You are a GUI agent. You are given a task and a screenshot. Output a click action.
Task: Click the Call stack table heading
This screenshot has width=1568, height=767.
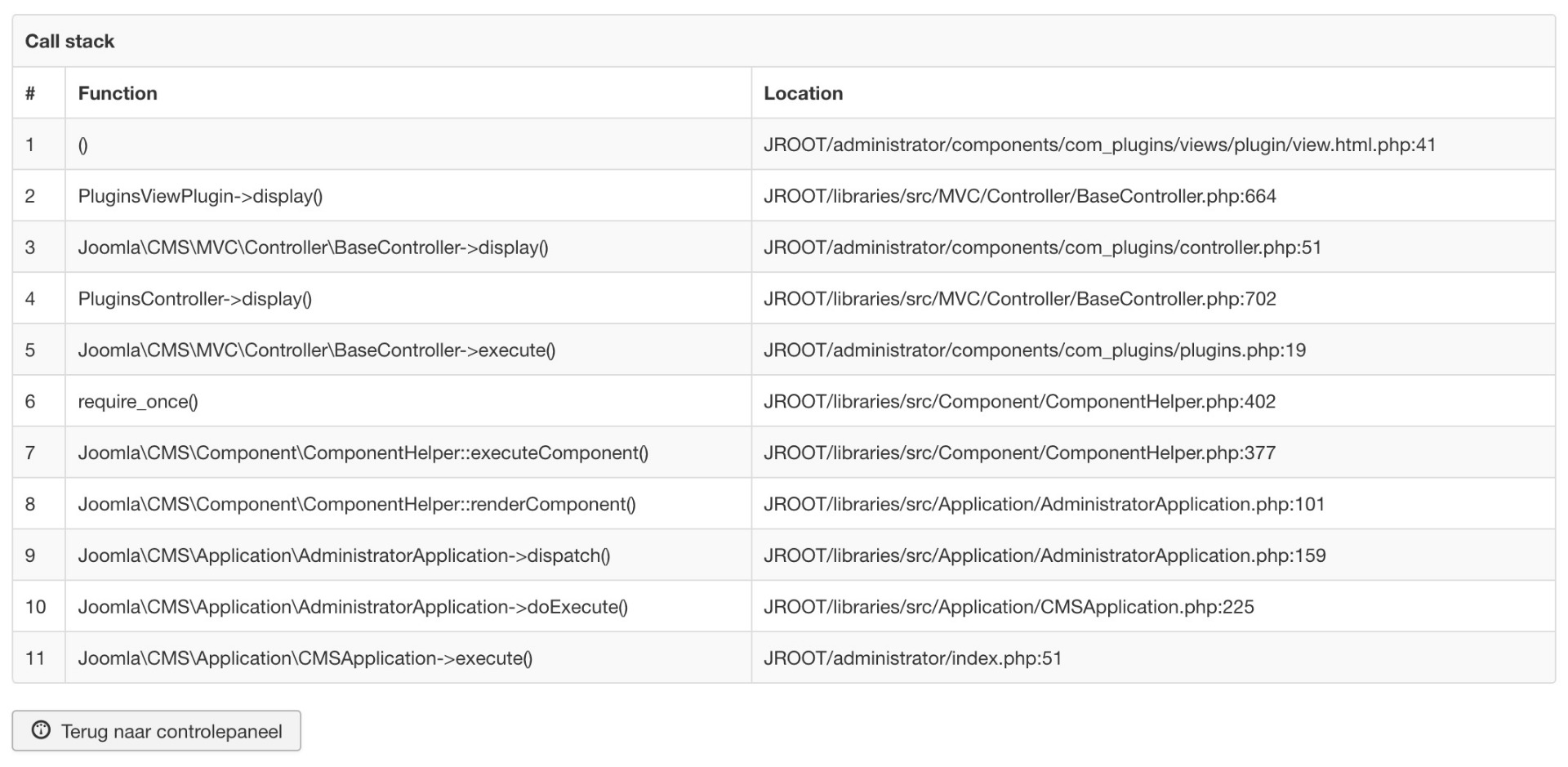point(69,42)
